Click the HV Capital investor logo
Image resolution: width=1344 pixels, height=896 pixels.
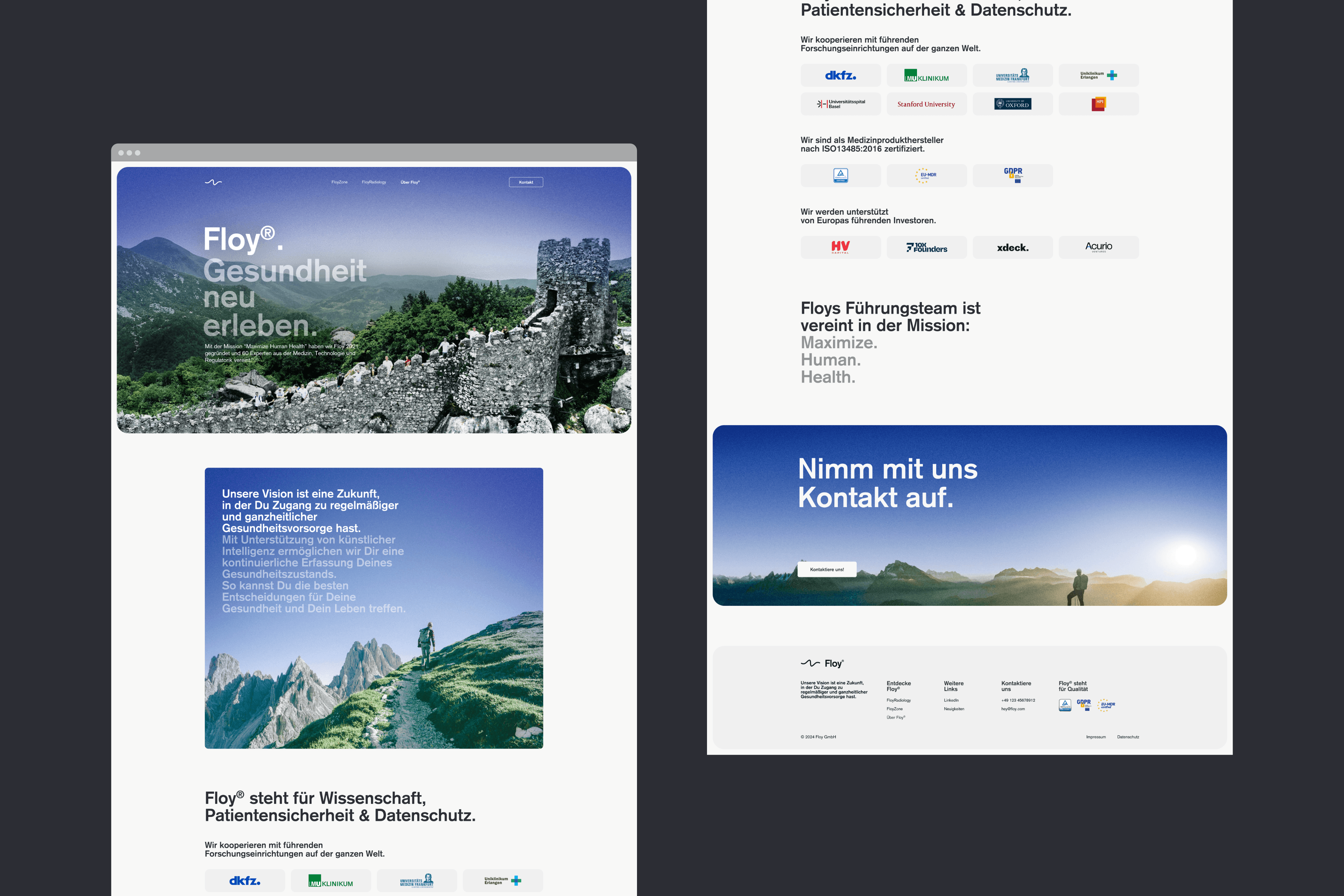(841, 247)
